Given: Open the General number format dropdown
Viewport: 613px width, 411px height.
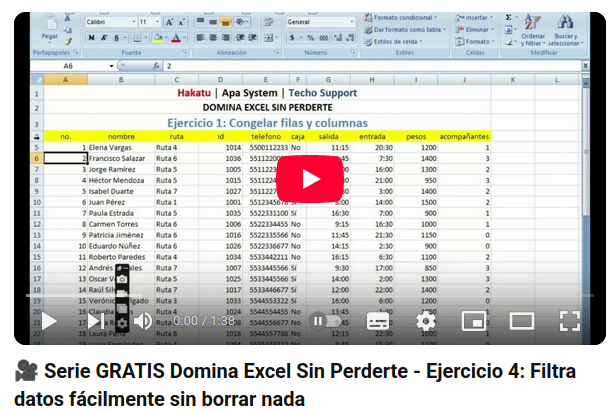Looking at the screenshot, I should pyautogui.click(x=318, y=21).
